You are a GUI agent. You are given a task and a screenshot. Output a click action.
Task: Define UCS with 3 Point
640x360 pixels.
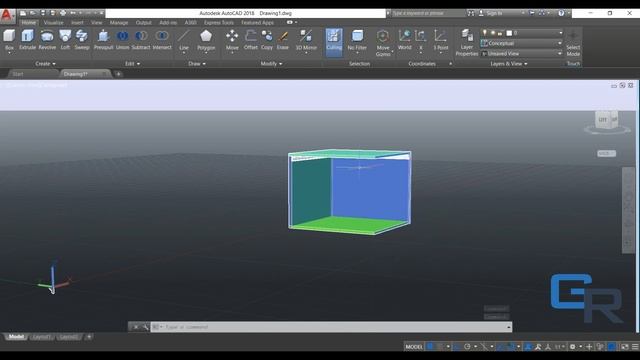440,40
